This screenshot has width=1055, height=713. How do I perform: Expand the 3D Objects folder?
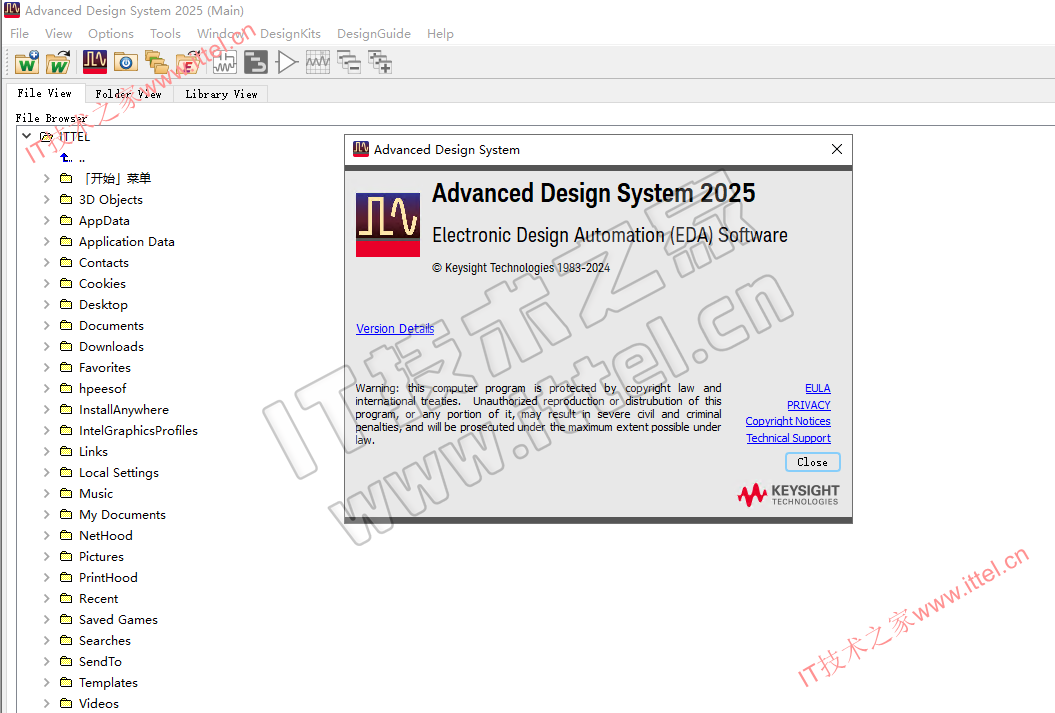(46, 199)
